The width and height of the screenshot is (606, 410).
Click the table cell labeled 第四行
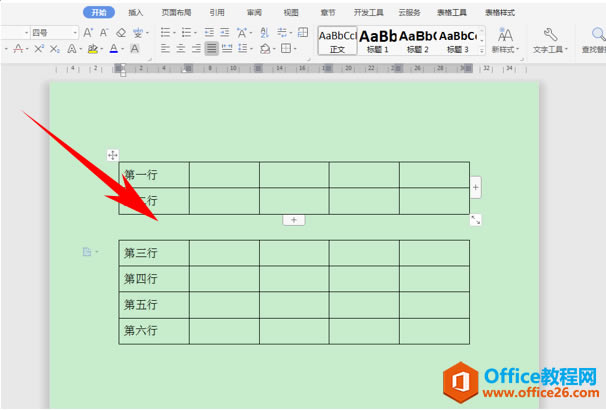coord(141,279)
